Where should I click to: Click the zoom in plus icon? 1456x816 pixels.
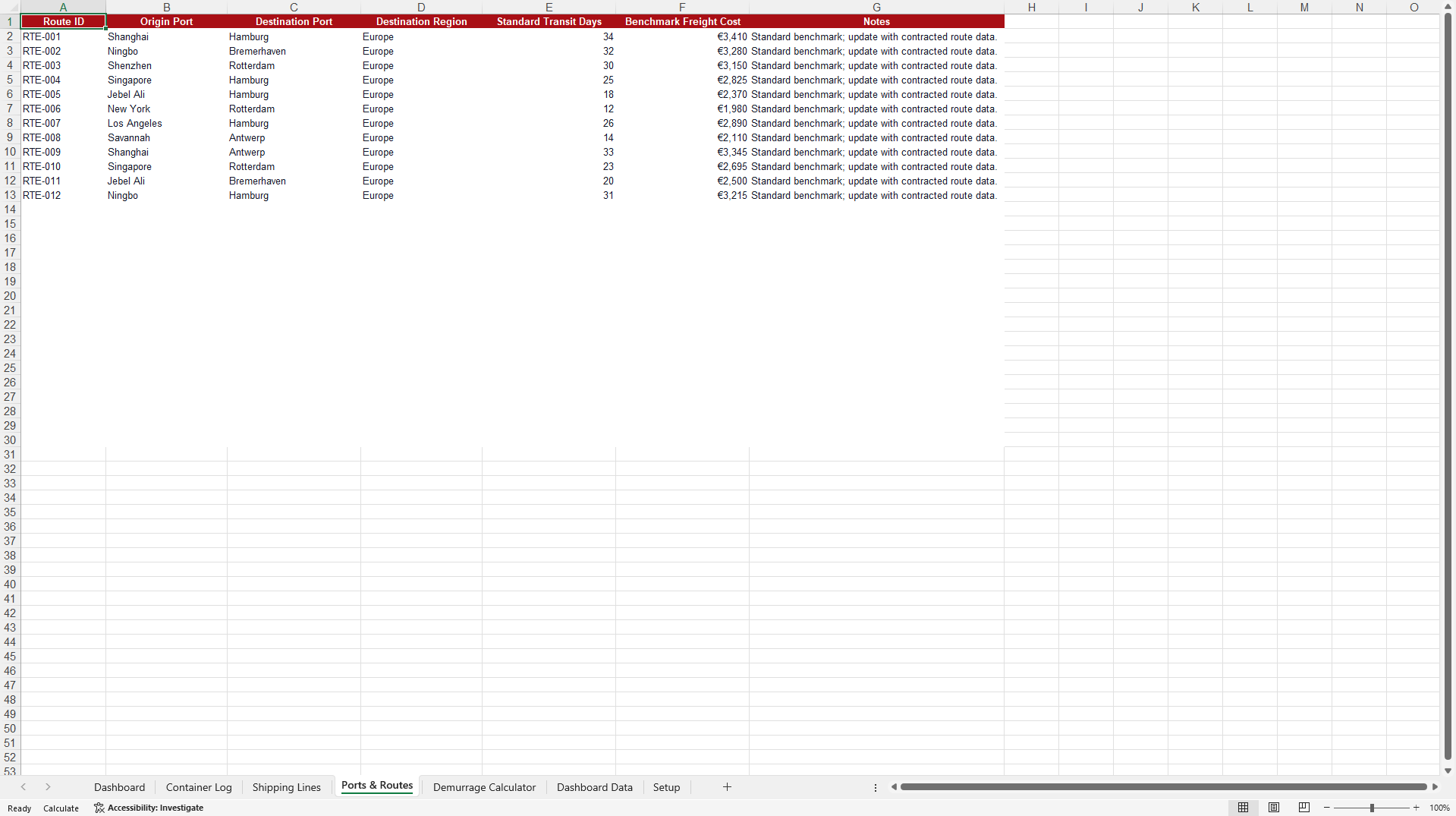[x=1416, y=808]
